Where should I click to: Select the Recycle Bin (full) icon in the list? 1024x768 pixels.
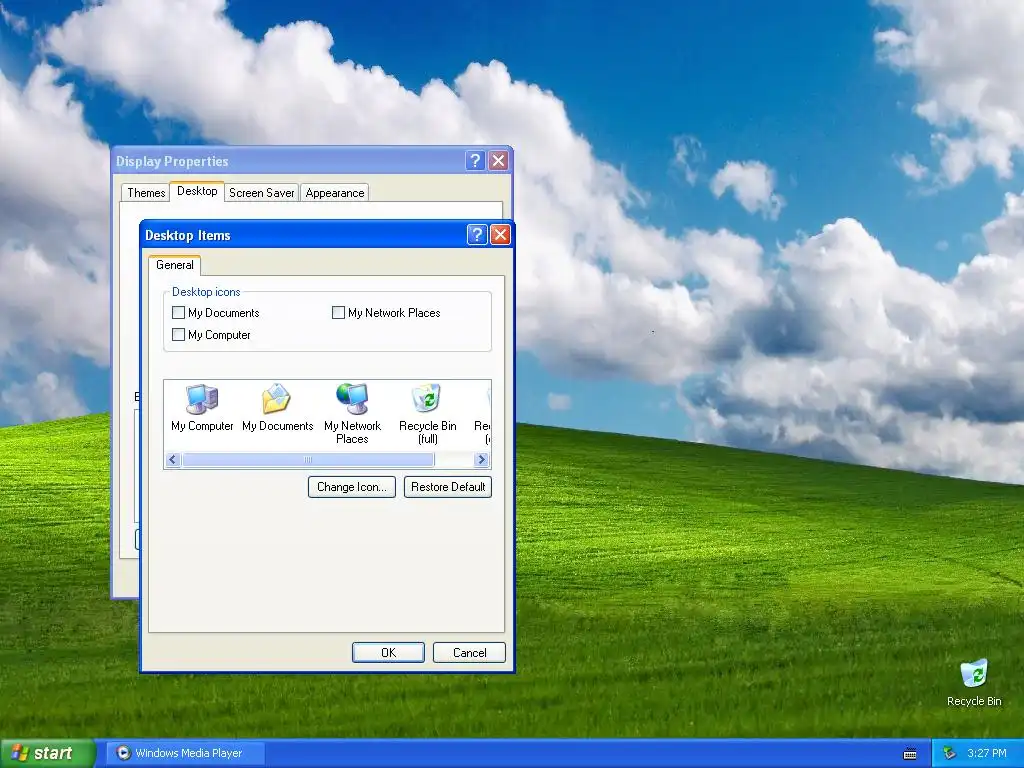click(x=428, y=413)
